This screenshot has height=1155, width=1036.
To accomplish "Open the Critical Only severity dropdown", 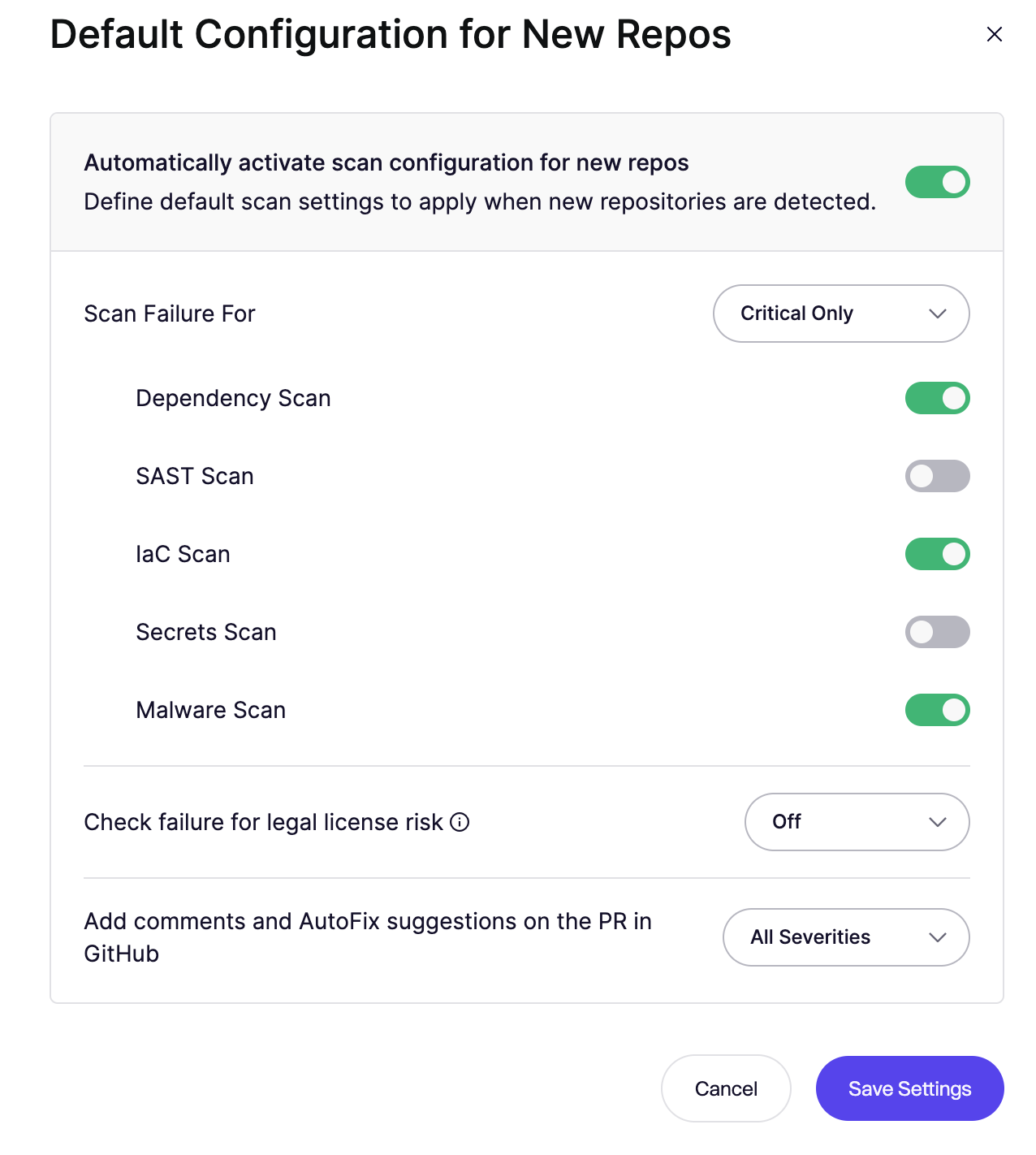I will coord(840,314).
